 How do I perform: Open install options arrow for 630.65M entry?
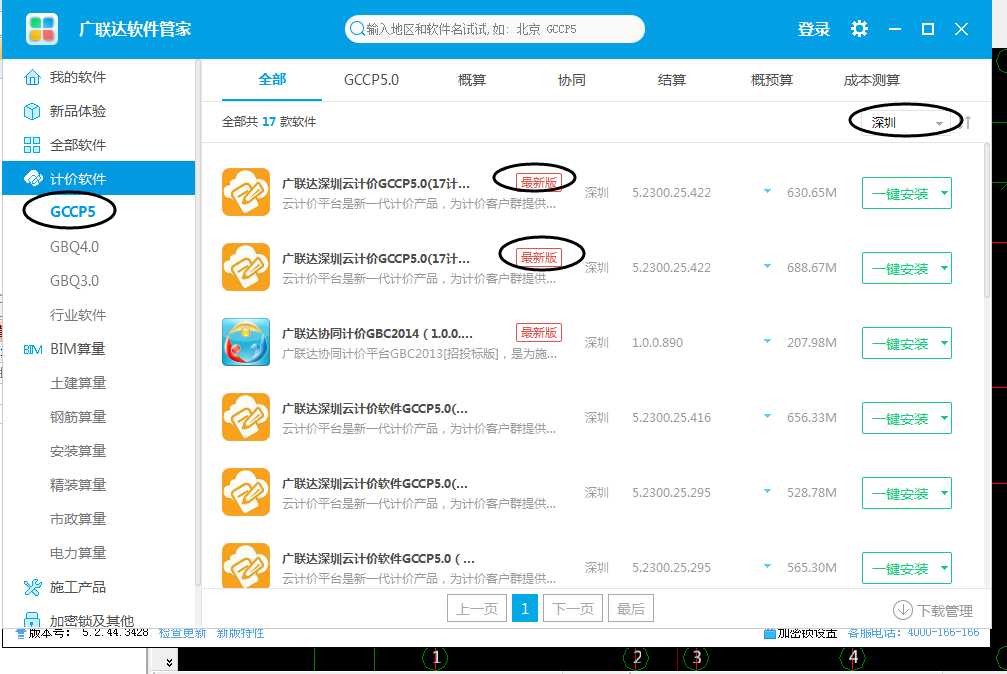click(x=944, y=193)
